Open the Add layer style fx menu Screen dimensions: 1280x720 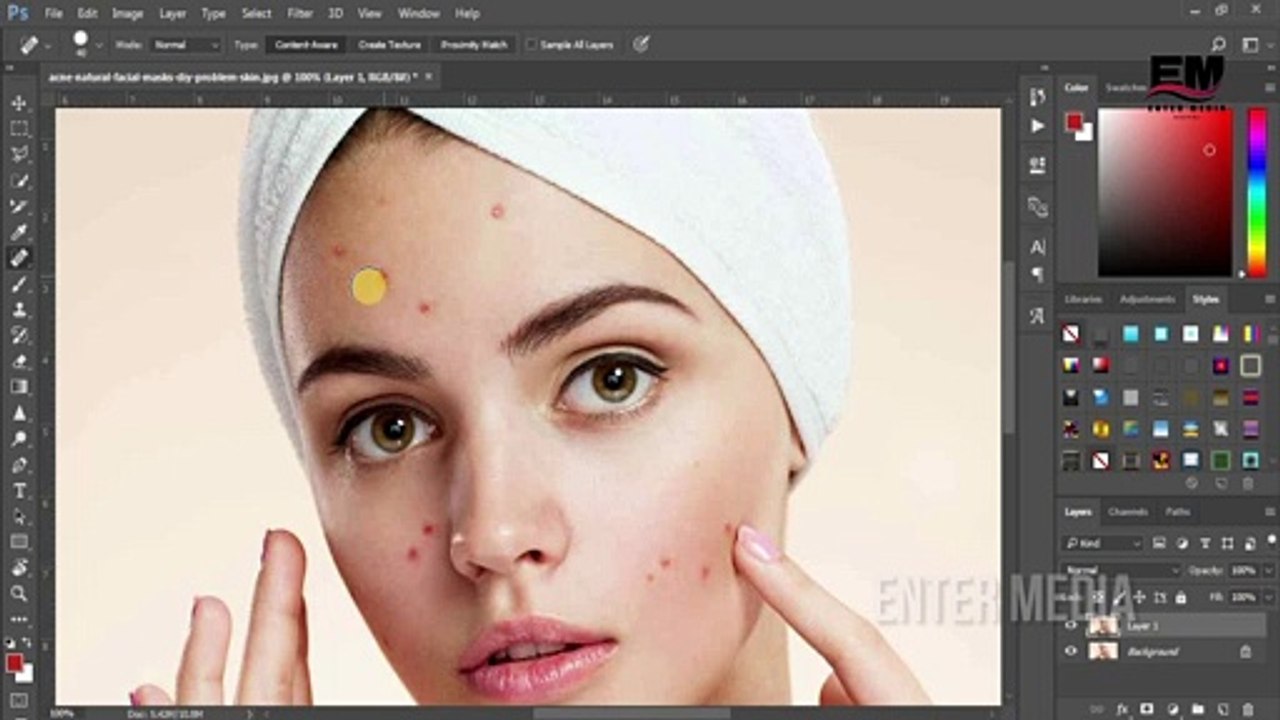1122,709
